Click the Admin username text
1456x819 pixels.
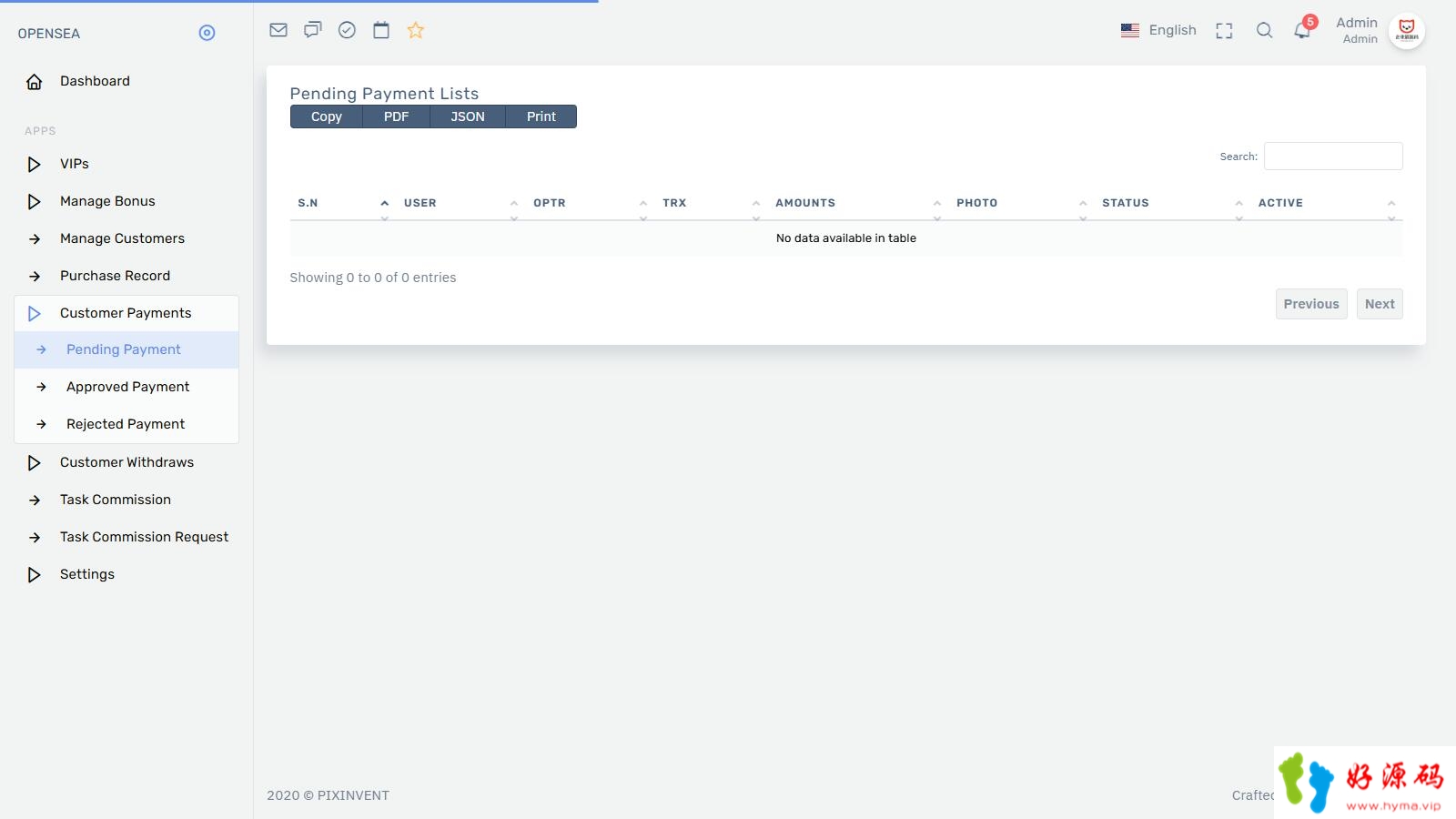pos(1357,23)
